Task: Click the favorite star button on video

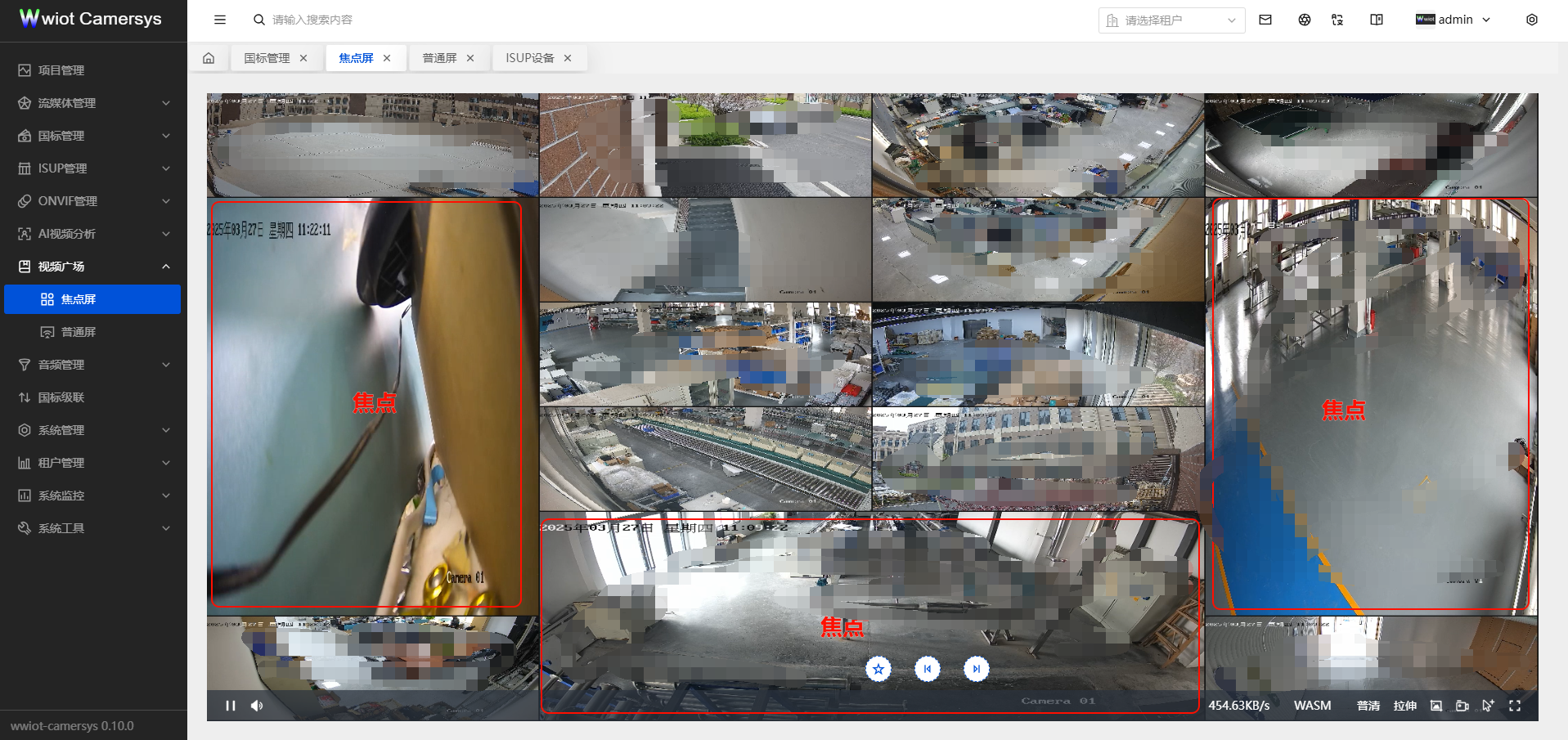Action: pos(878,669)
